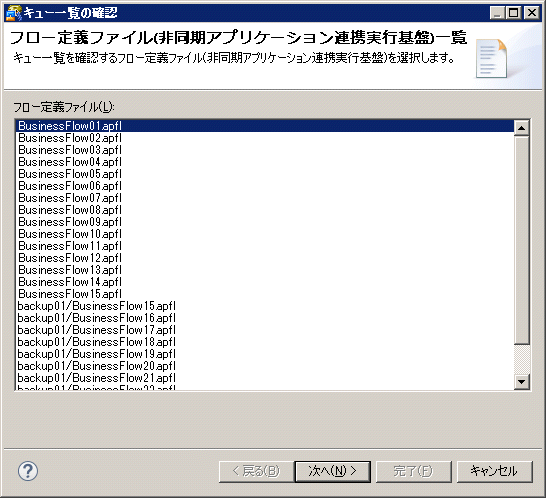Select BusinessFlow10.apfl in the list

pos(265,234)
